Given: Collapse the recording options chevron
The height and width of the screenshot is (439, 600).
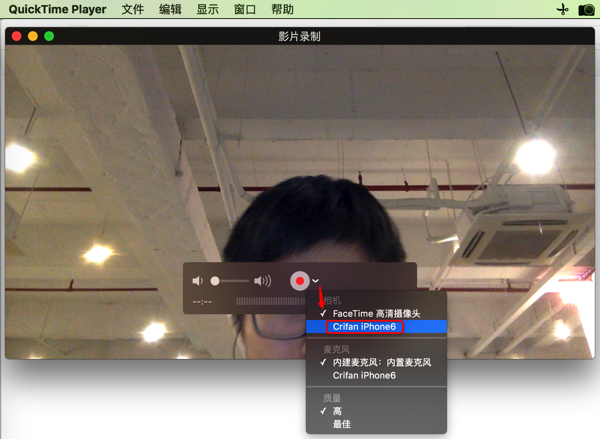Looking at the screenshot, I should tap(315, 281).
